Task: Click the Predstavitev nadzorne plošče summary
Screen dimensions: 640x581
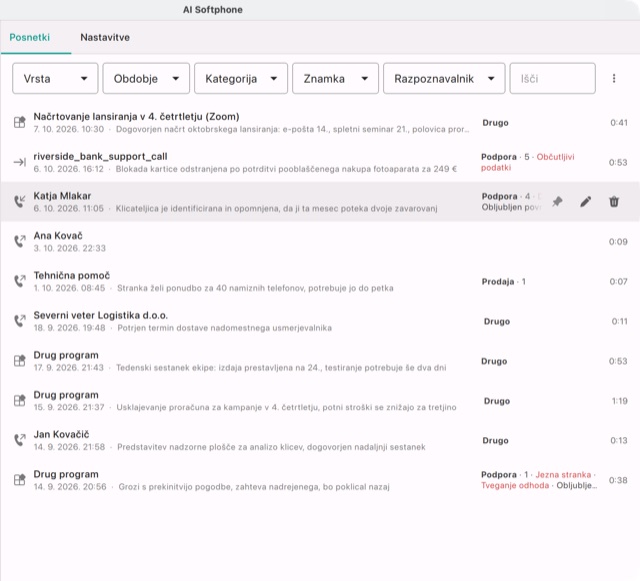Action: click(x=271, y=447)
